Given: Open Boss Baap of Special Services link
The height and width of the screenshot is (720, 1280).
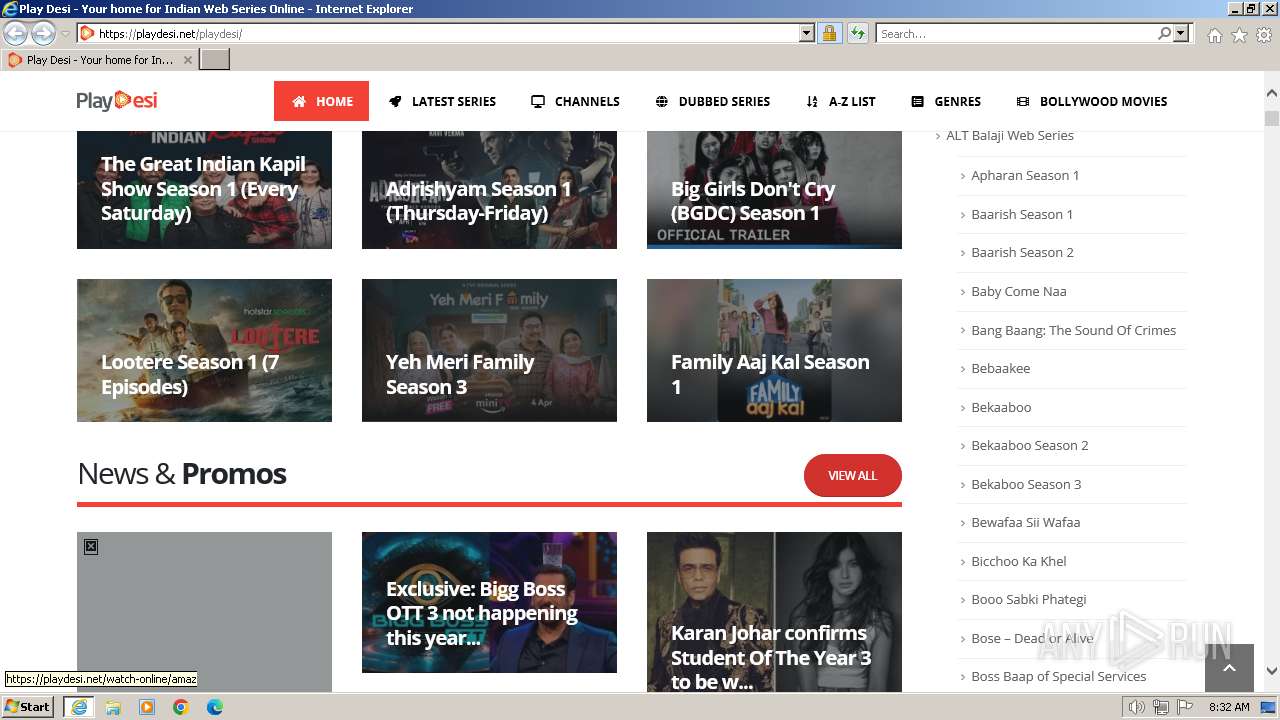Looking at the screenshot, I should [1058, 676].
